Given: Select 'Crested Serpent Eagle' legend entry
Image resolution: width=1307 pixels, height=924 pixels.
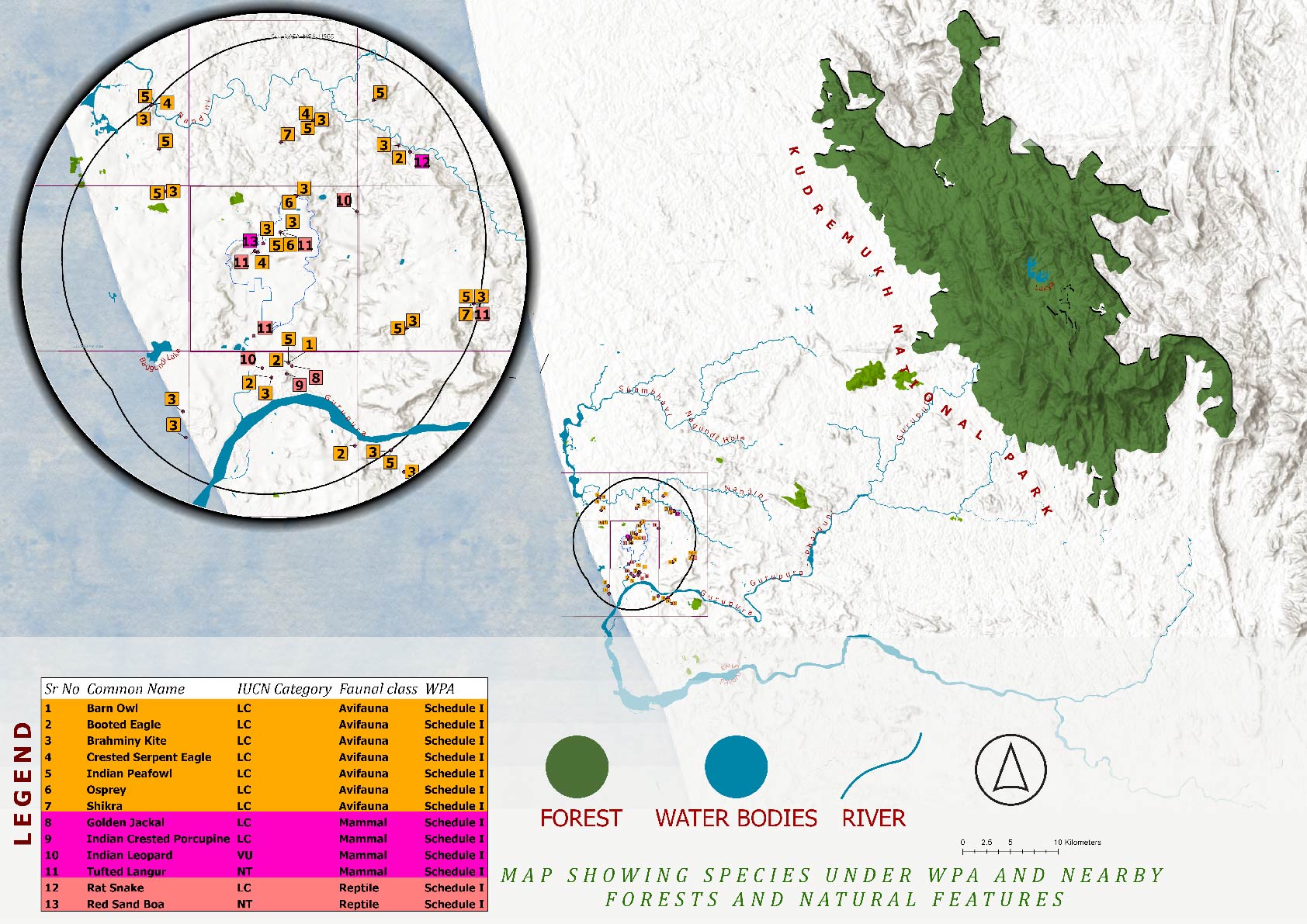Looking at the screenshot, I should click(149, 757).
